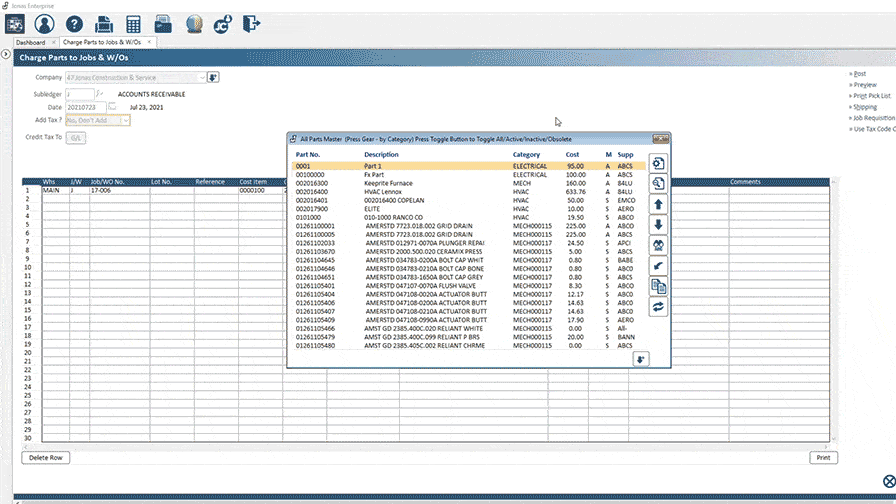The width and height of the screenshot is (896, 504).
Task: Click the Print Pick List link
Action: click(x=871, y=96)
